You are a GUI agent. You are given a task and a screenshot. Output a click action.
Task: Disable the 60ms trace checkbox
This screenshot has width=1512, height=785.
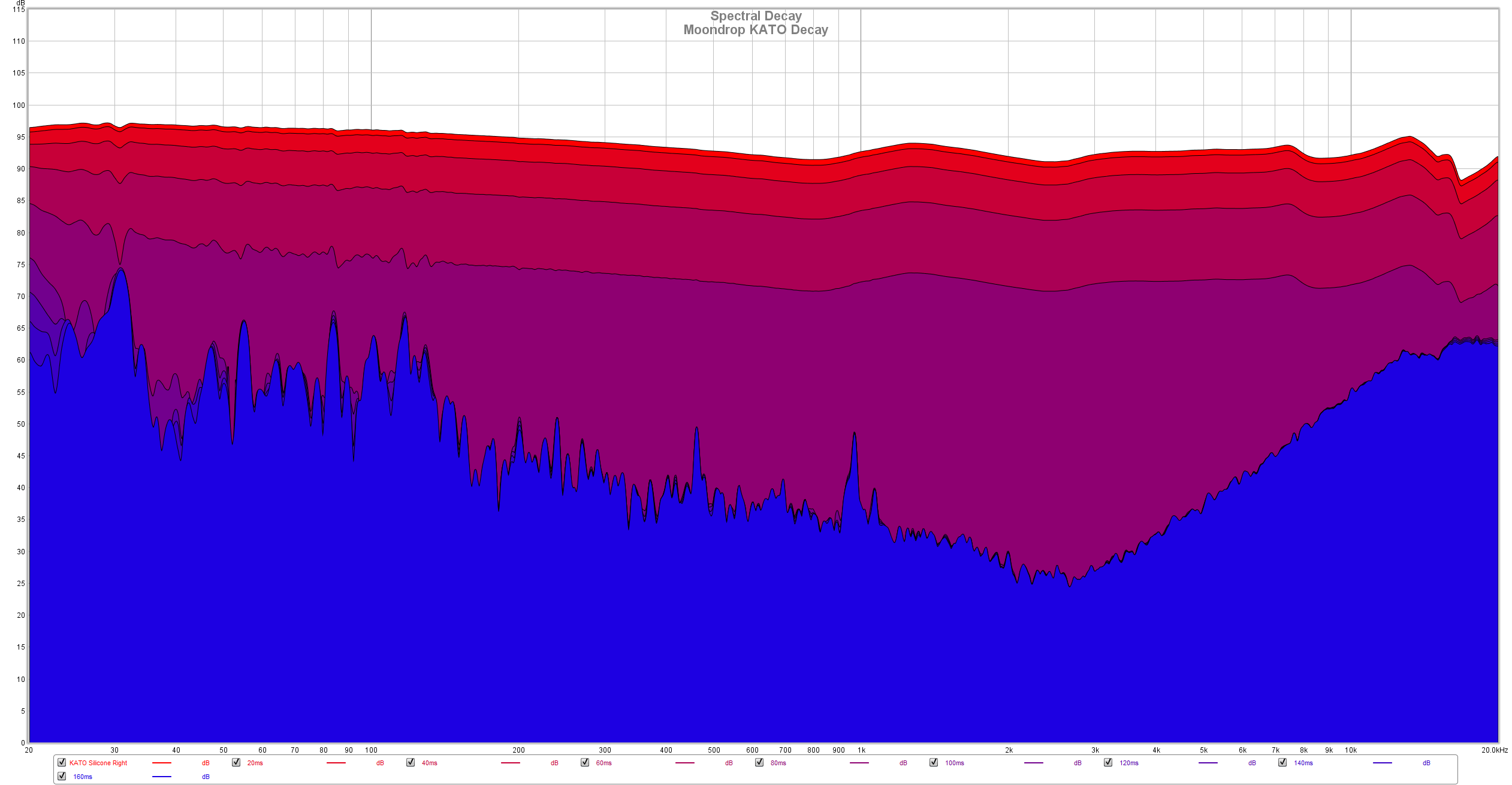[585, 762]
